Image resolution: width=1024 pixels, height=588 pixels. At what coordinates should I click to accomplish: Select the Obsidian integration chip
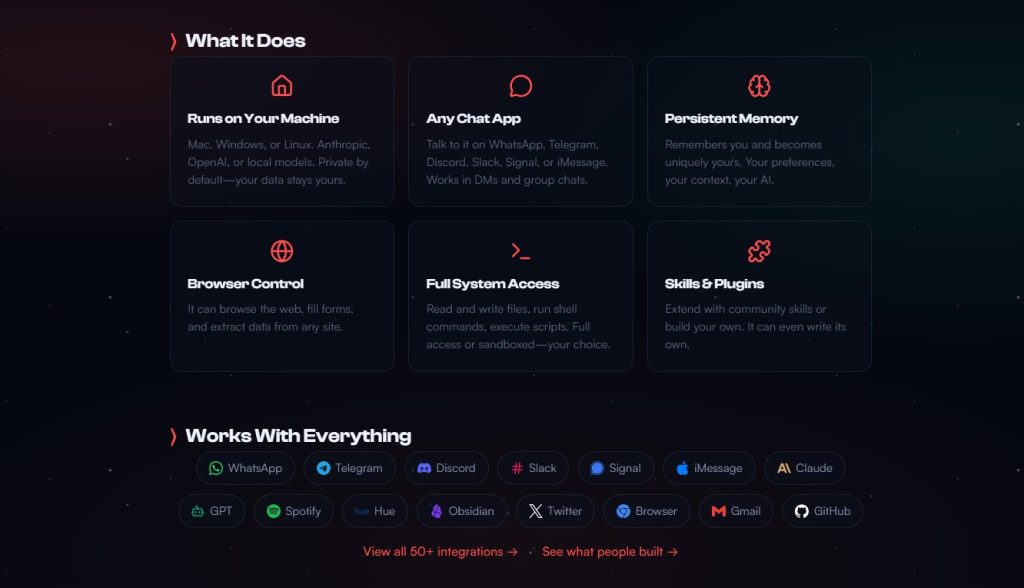[x=462, y=511]
